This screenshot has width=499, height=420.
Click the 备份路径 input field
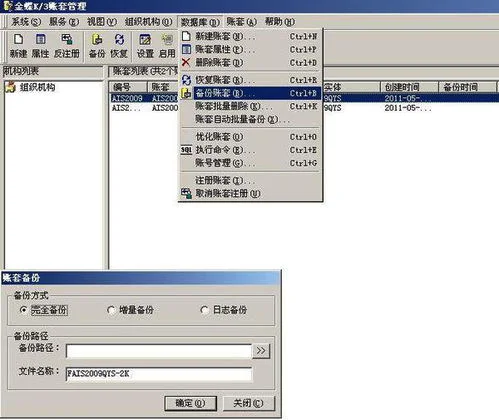point(159,351)
